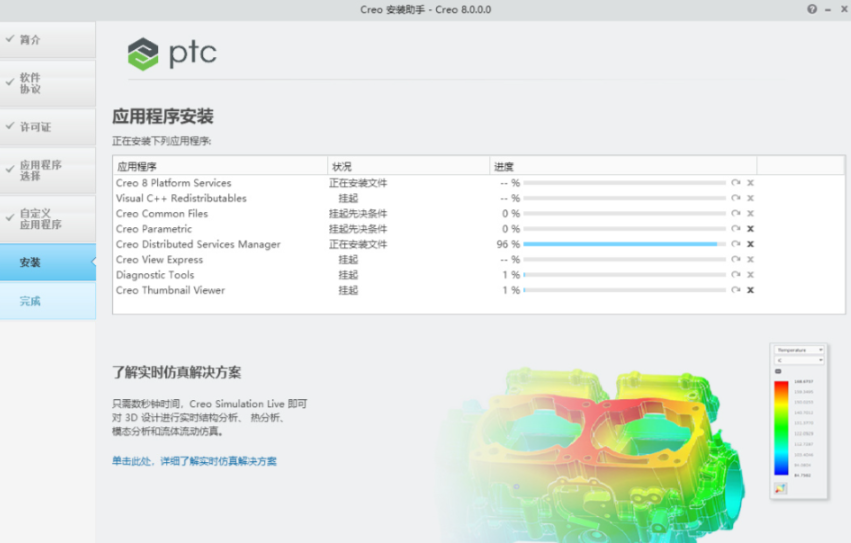Click retry icon for Creo Common Files
The height and width of the screenshot is (543, 851).
[x=735, y=213]
